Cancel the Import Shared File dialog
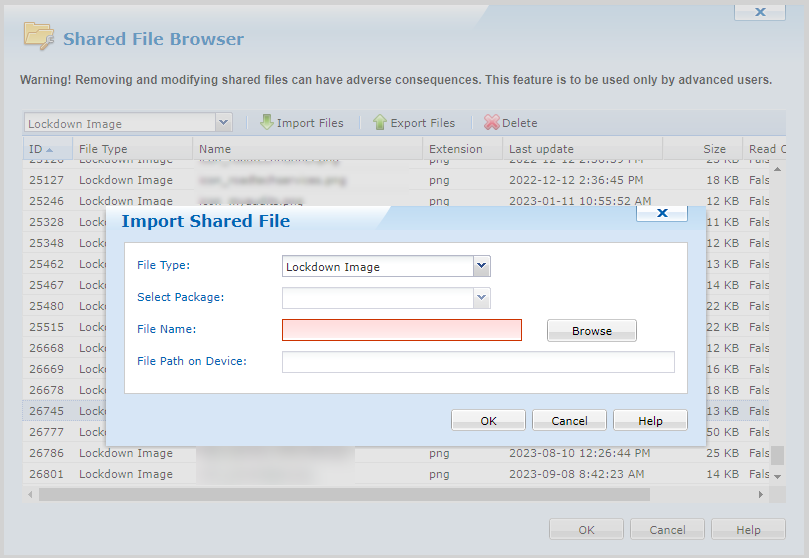 coord(569,421)
